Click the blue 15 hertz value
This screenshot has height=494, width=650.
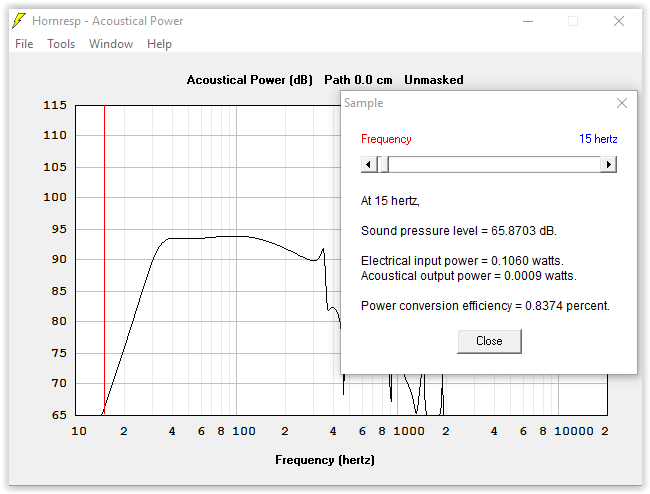click(x=598, y=139)
